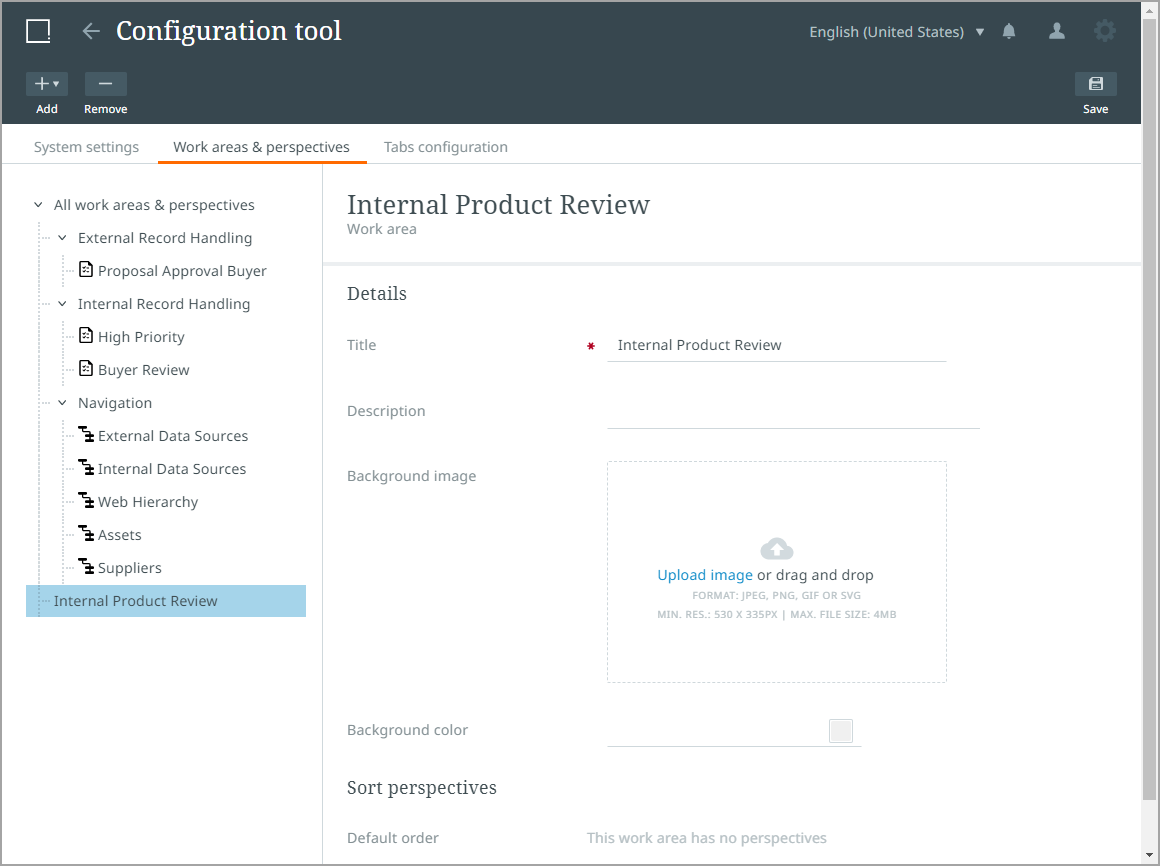Collapse the Navigation tree node
1160x866 pixels.
point(62,403)
